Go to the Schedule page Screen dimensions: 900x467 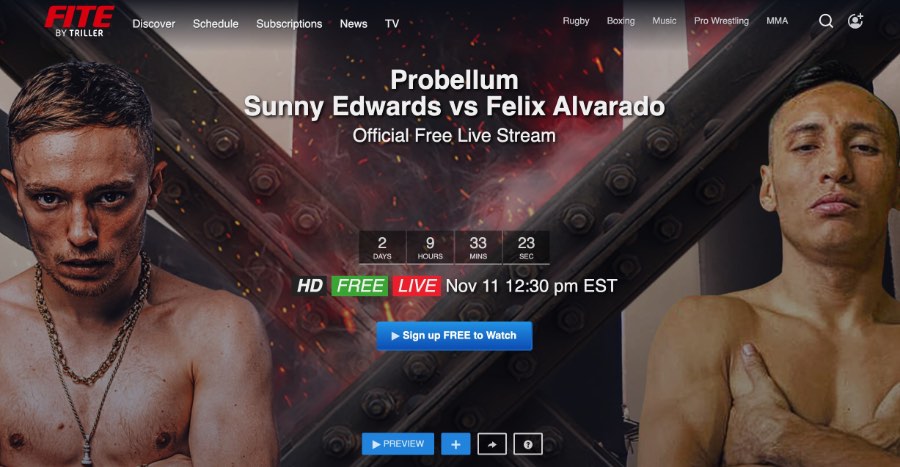(x=215, y=24)
